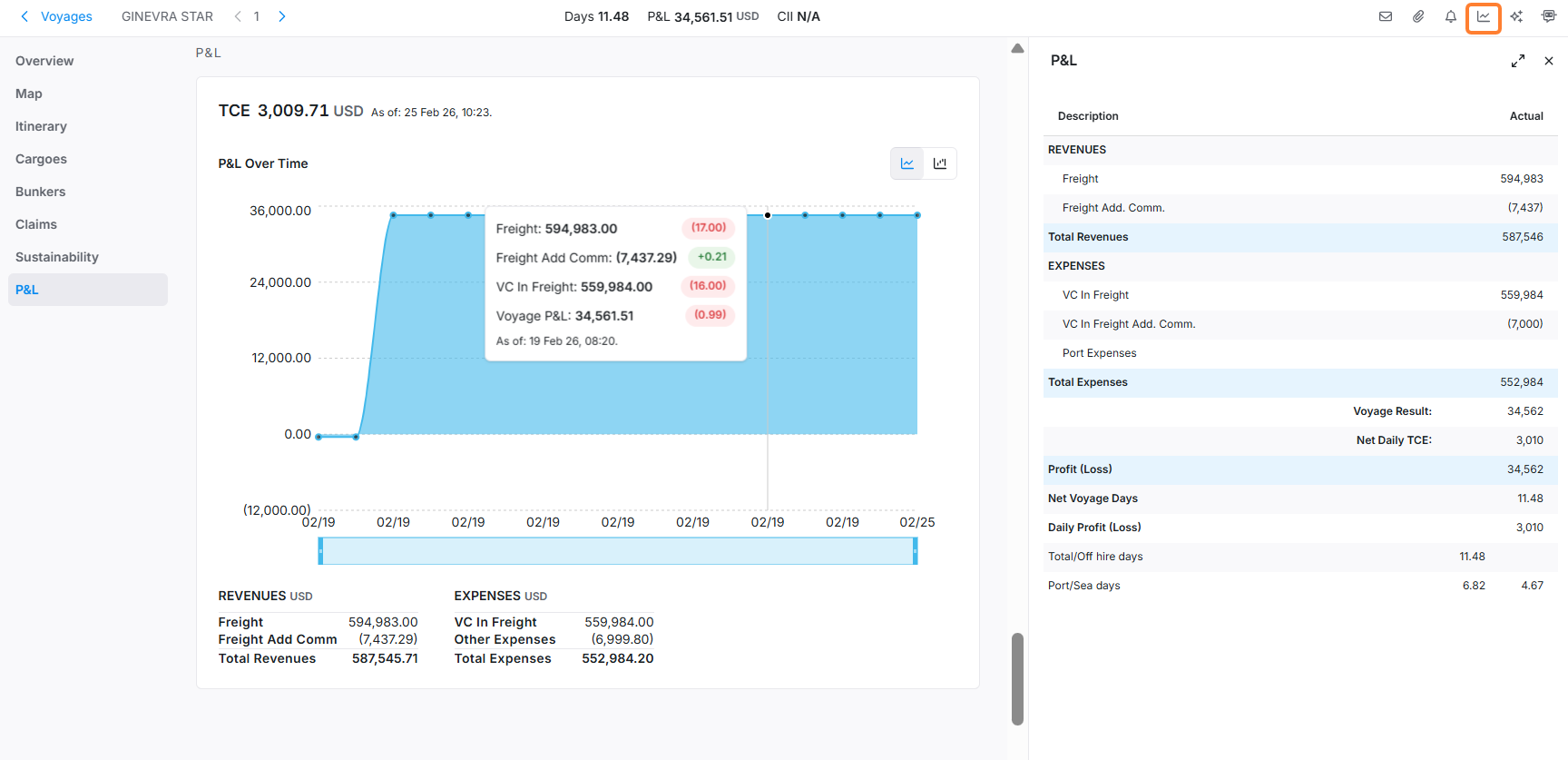This screenshot has width=1568, height=760.
Task: Open the Overview section
Action: coord(44,61)
